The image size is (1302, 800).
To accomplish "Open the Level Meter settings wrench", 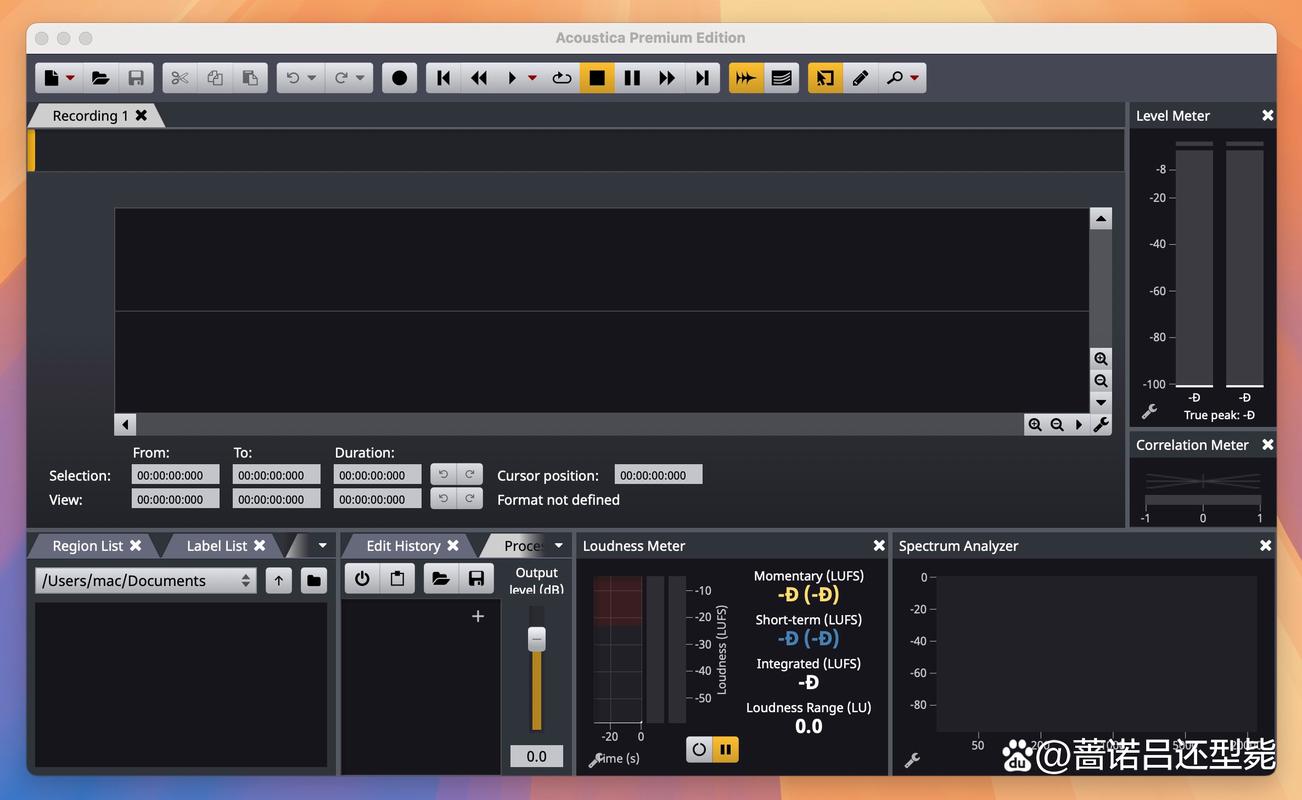I will point(1149,412).
